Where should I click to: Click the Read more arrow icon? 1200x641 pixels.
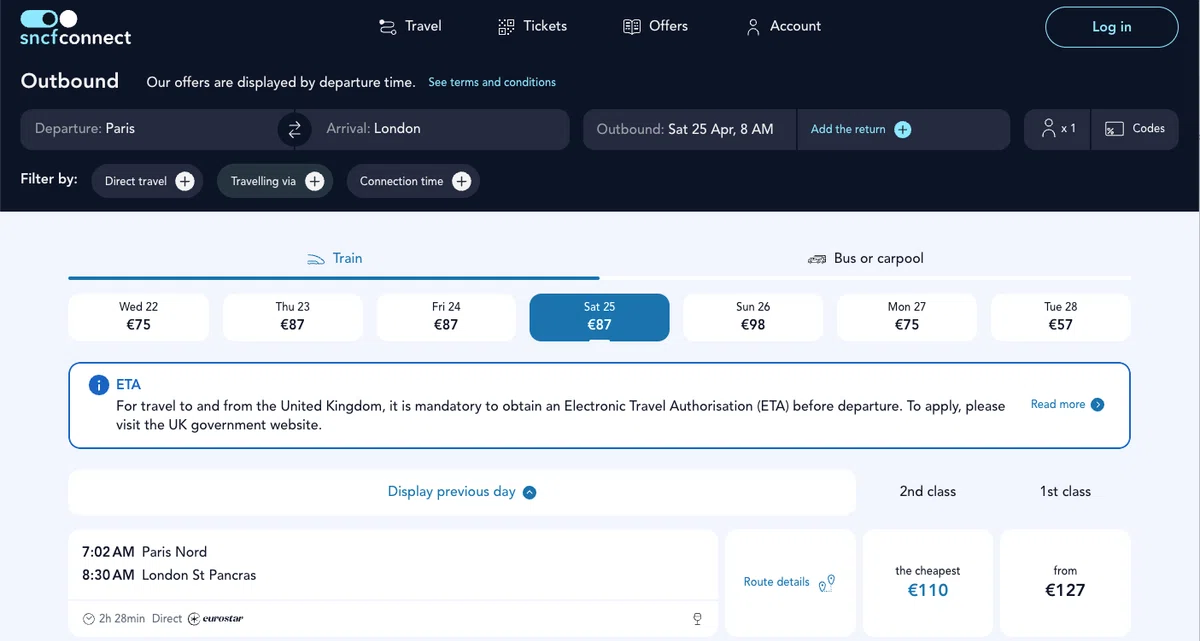pyautogui.click(x=1098, y=404)
